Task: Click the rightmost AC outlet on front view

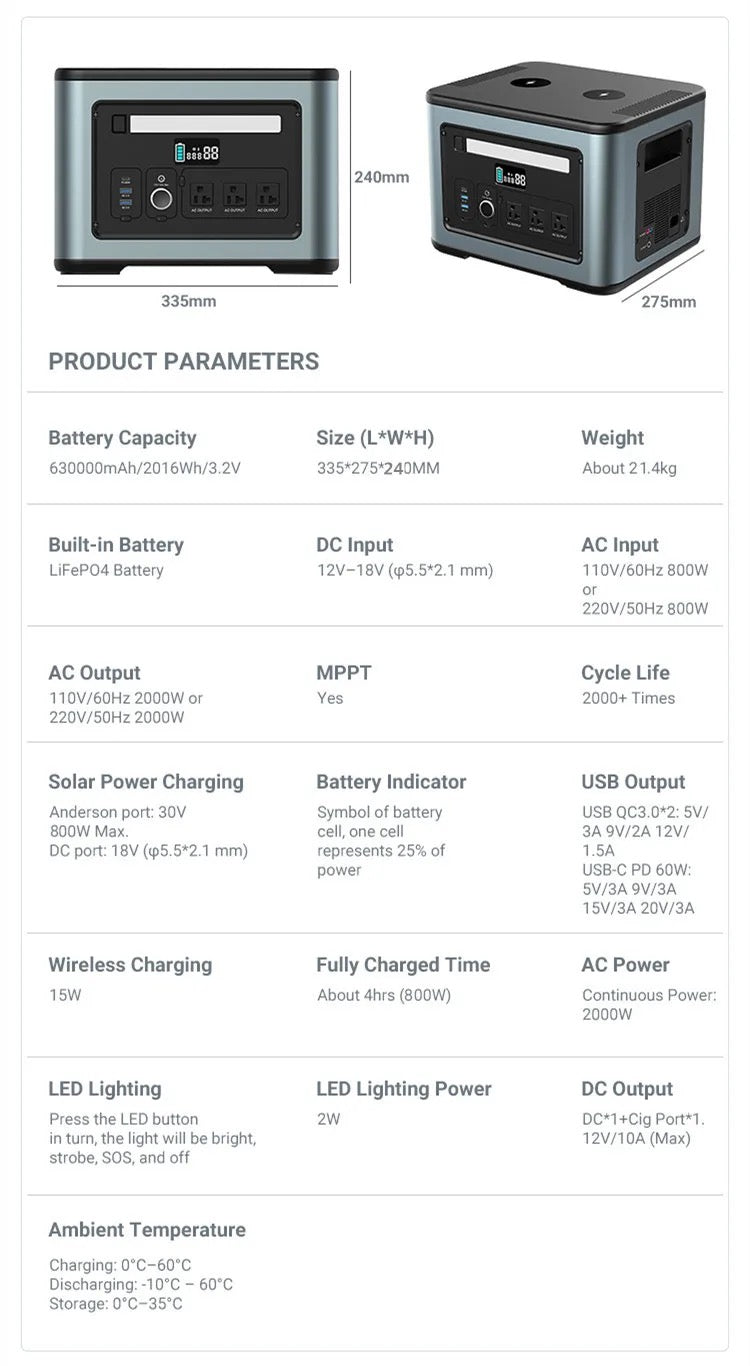Action: click(x=267, y=194)
